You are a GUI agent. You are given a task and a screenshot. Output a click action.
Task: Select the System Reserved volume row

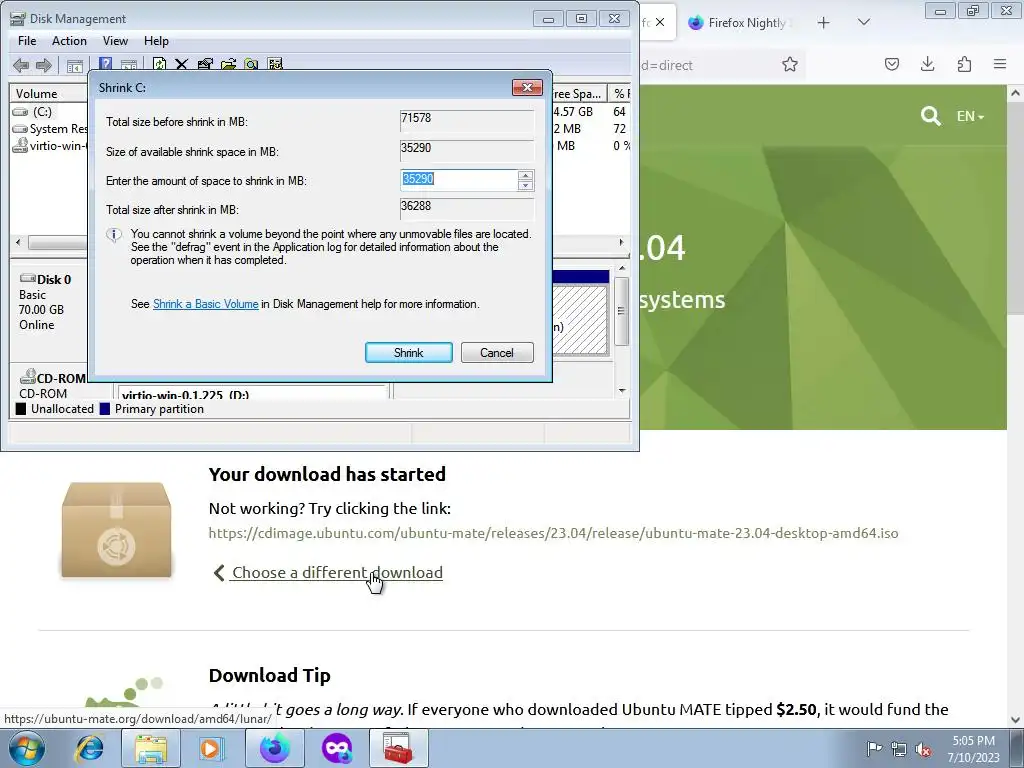[x=50, y=129]
